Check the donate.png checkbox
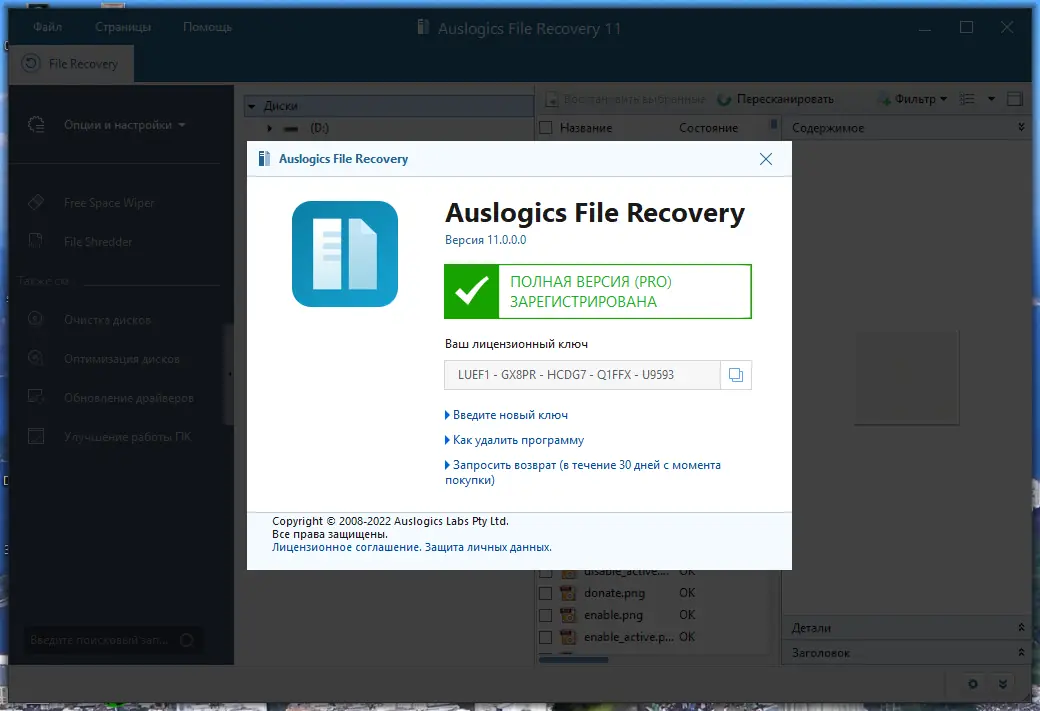The image size is (1040, 711). (545, 593)
